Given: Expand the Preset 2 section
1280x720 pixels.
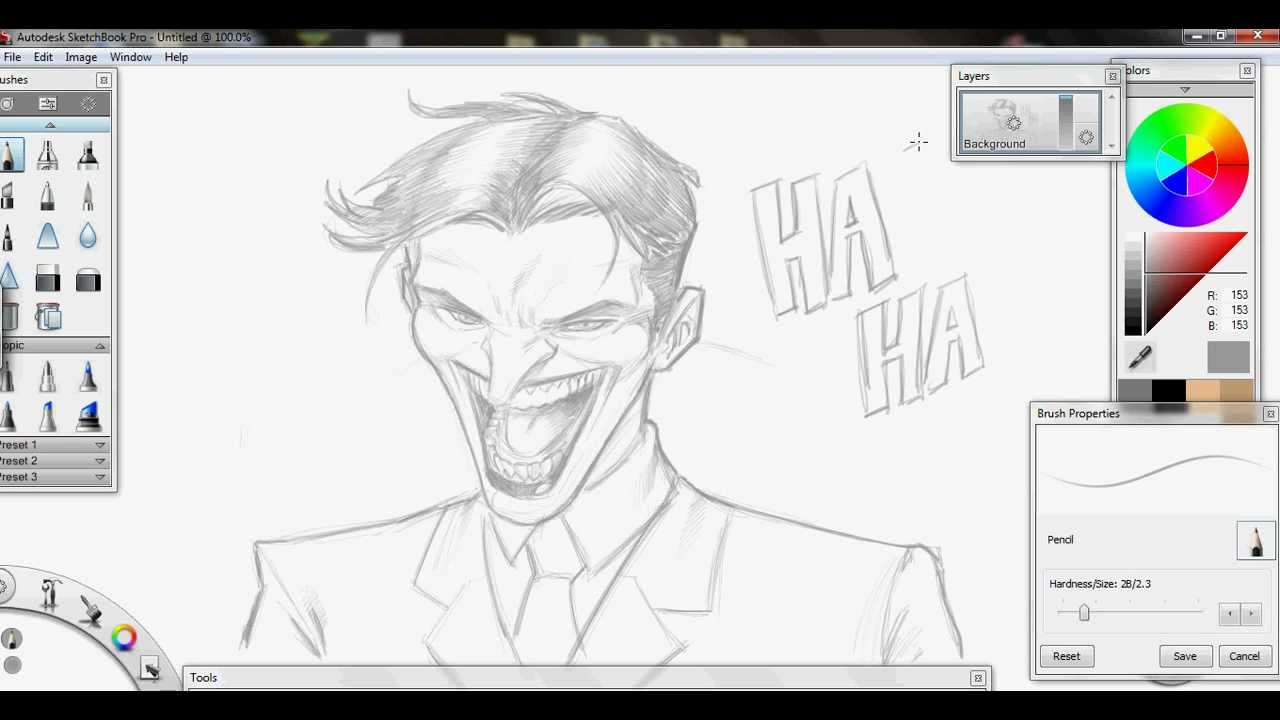Looking at the screenshot, I should [100, 461].
